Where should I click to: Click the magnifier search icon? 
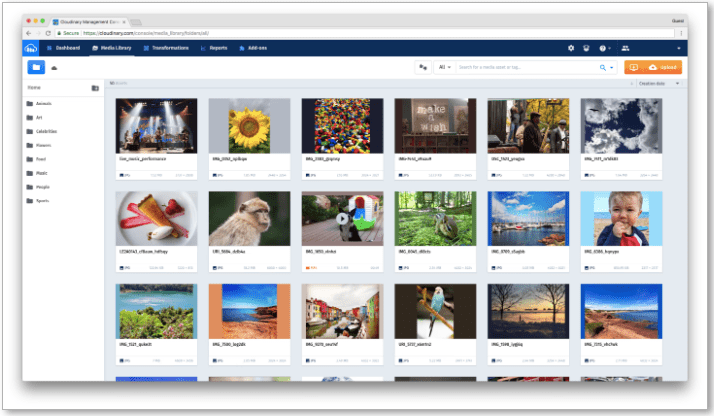[603, 67]
